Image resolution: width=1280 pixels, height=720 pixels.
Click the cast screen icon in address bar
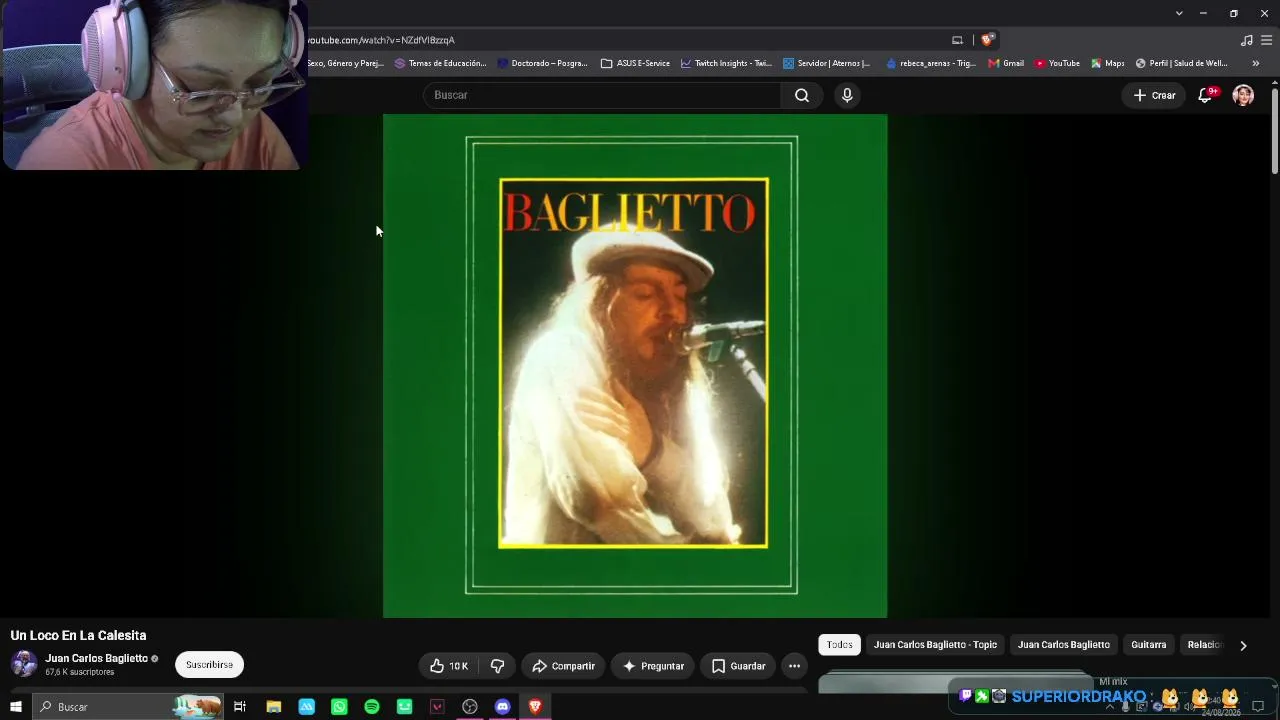coord(957,40)
